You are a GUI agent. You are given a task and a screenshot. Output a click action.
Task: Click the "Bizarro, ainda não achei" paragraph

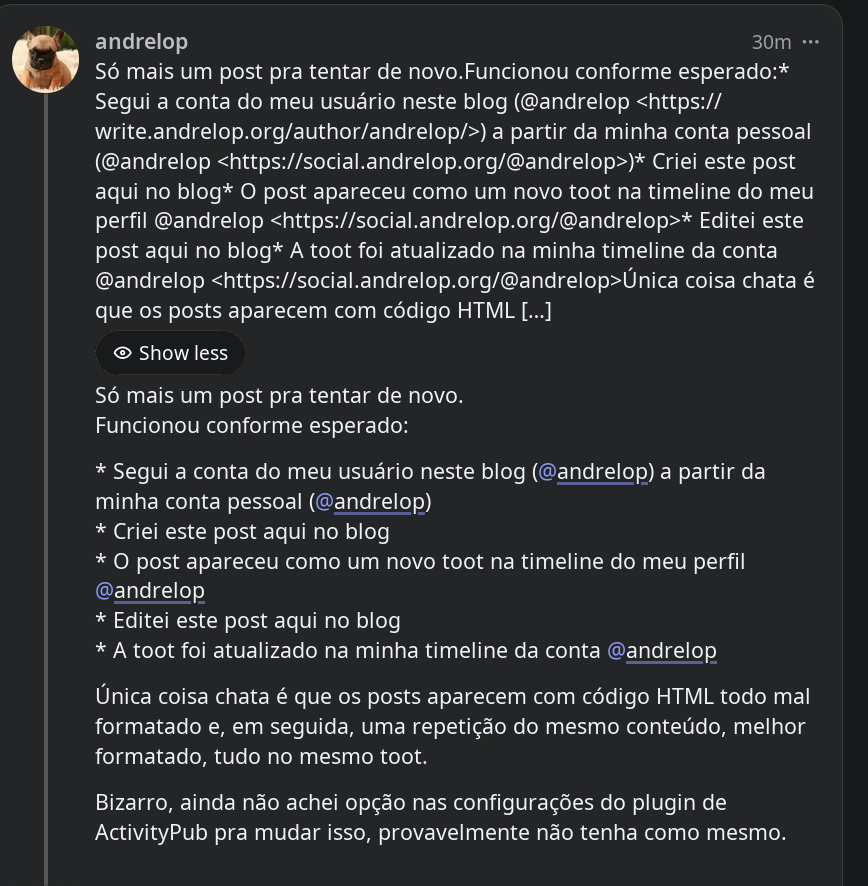441,818
